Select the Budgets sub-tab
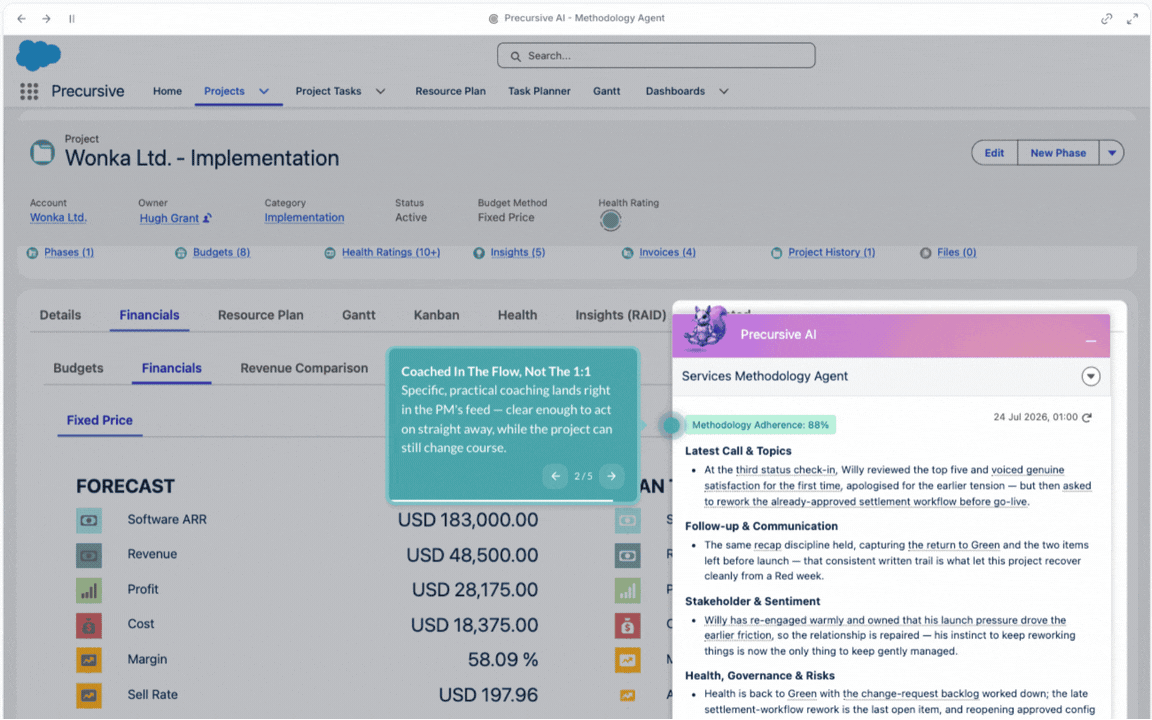This screenshot has height=720, width=1152. (78, 368)
